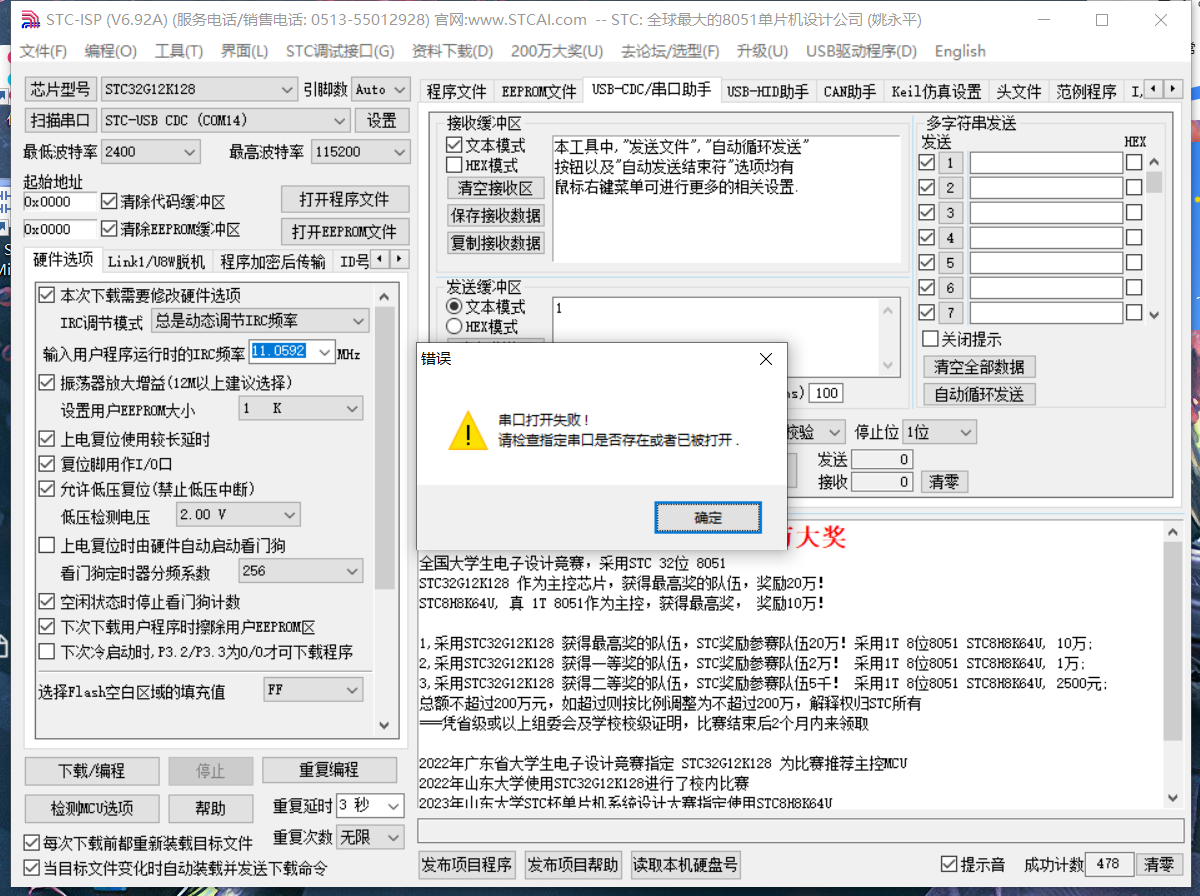The width and height of the screenshot is (1200, 896).
Task: Toggle 每次下载前都重新装载目标文件 checkbox
Action: point(31,842)
